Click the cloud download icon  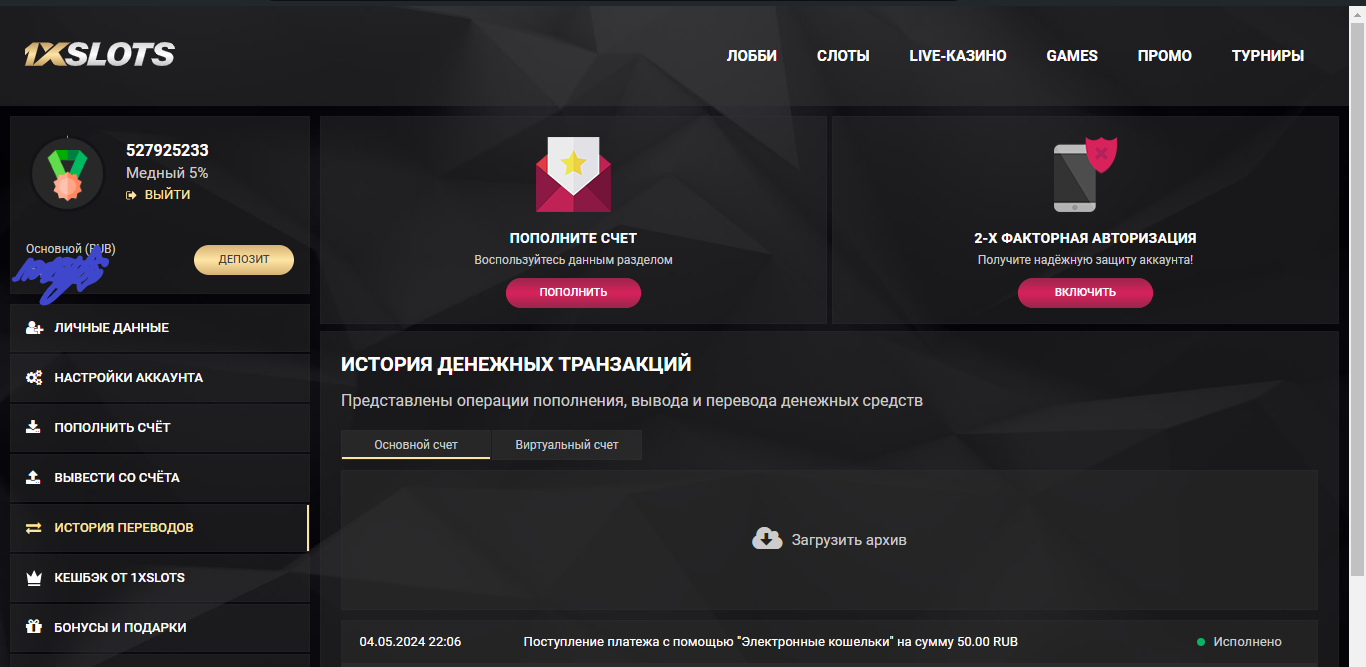coord(767,539)
